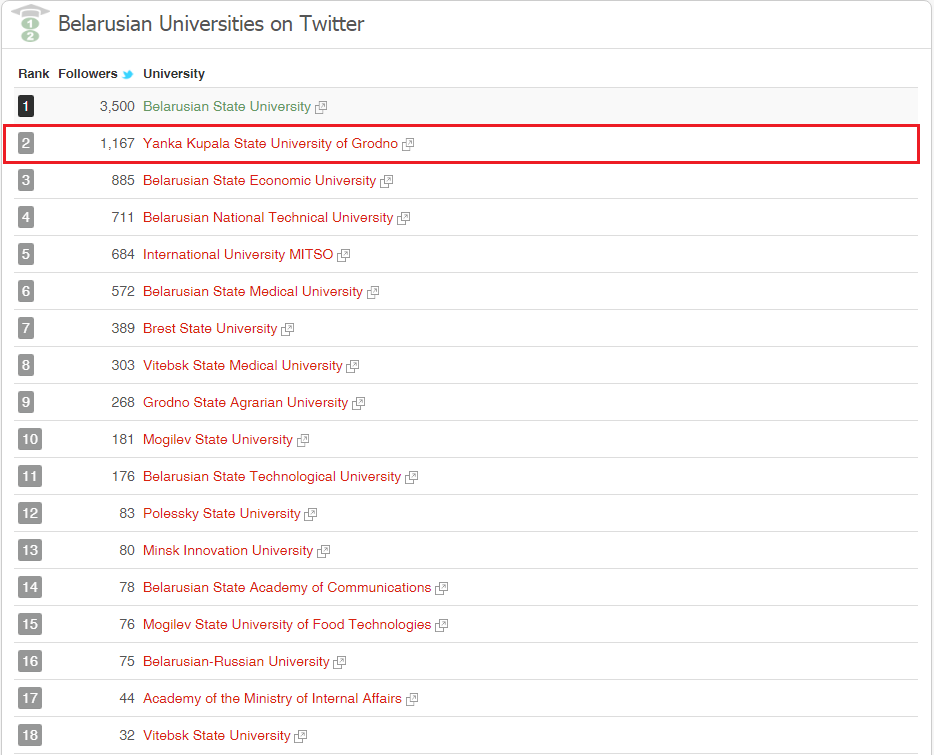Open International University MITSO link

[x=238, y=254]
